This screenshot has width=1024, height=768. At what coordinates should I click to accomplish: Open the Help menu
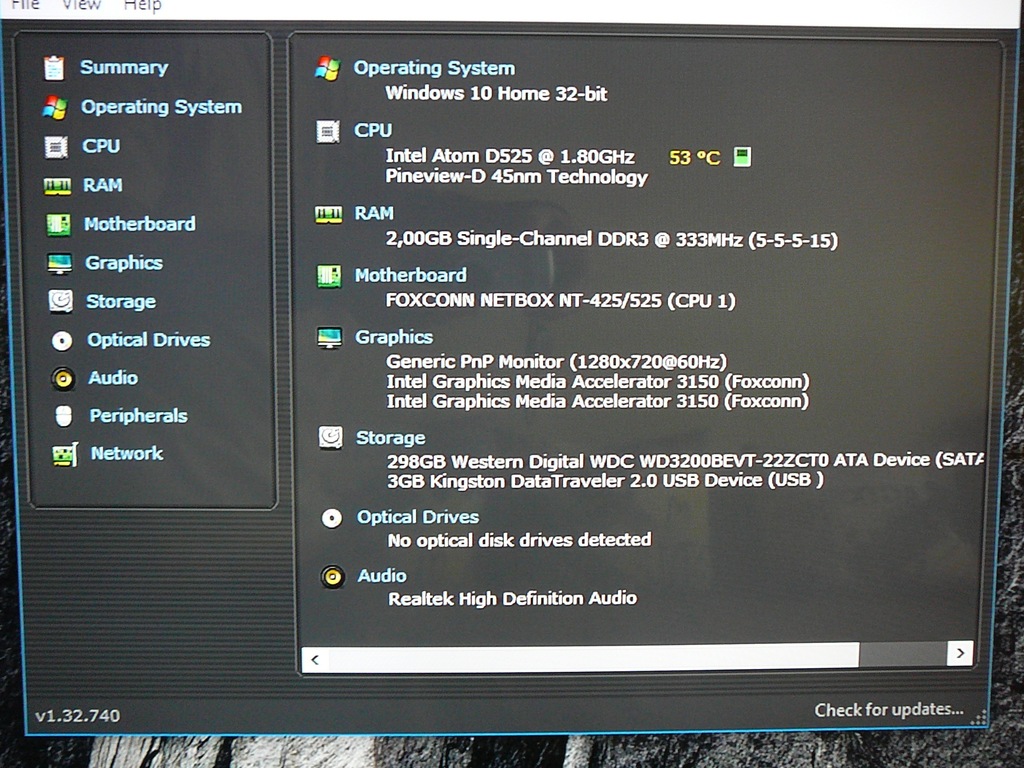tap(142, 6)
